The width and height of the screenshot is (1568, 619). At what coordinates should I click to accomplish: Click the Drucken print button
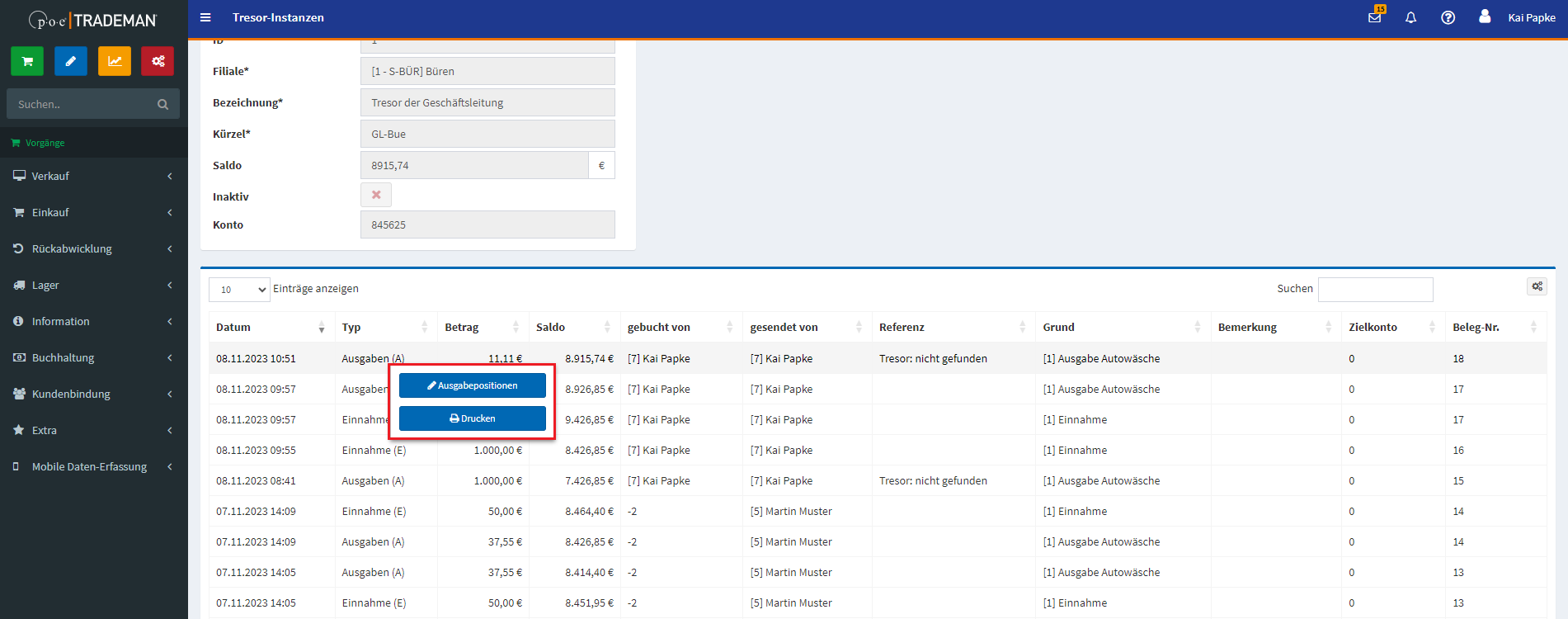point(473,418)
